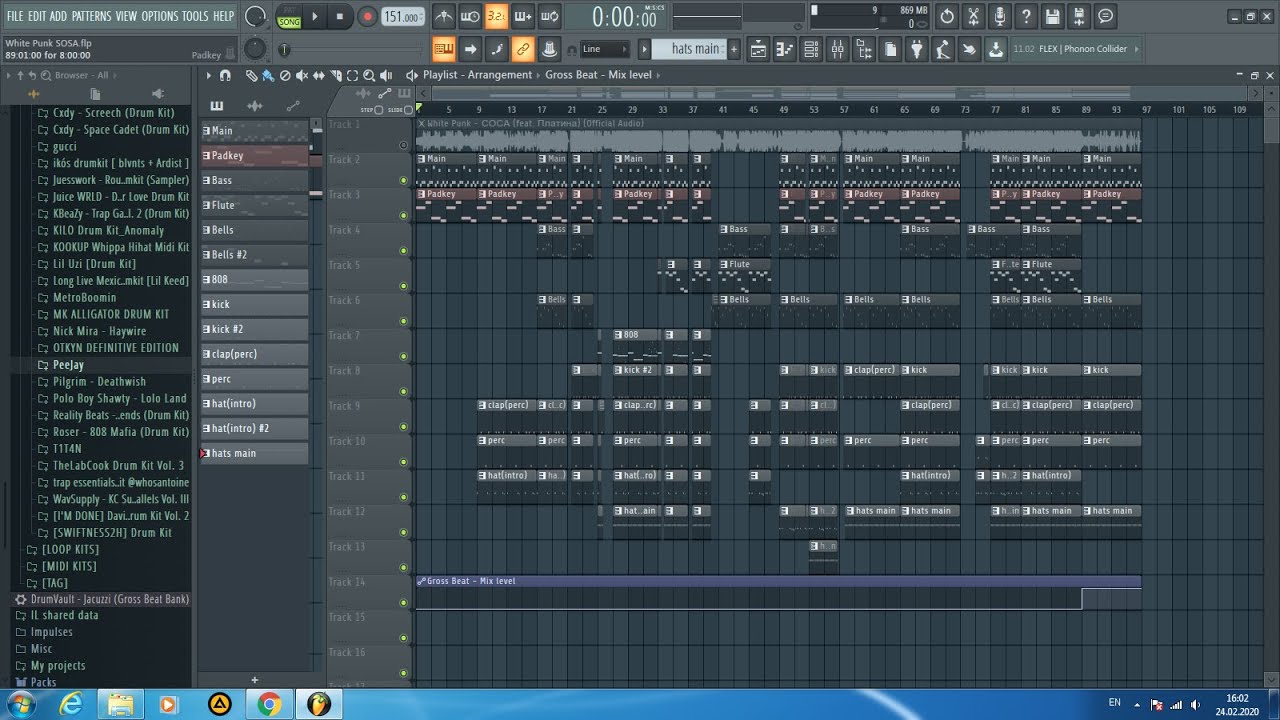Toggle the typing keyboard to piano icon
The width and height of the screenshot is (1280, 720).
pyautogui.click(x=444, y=49)
